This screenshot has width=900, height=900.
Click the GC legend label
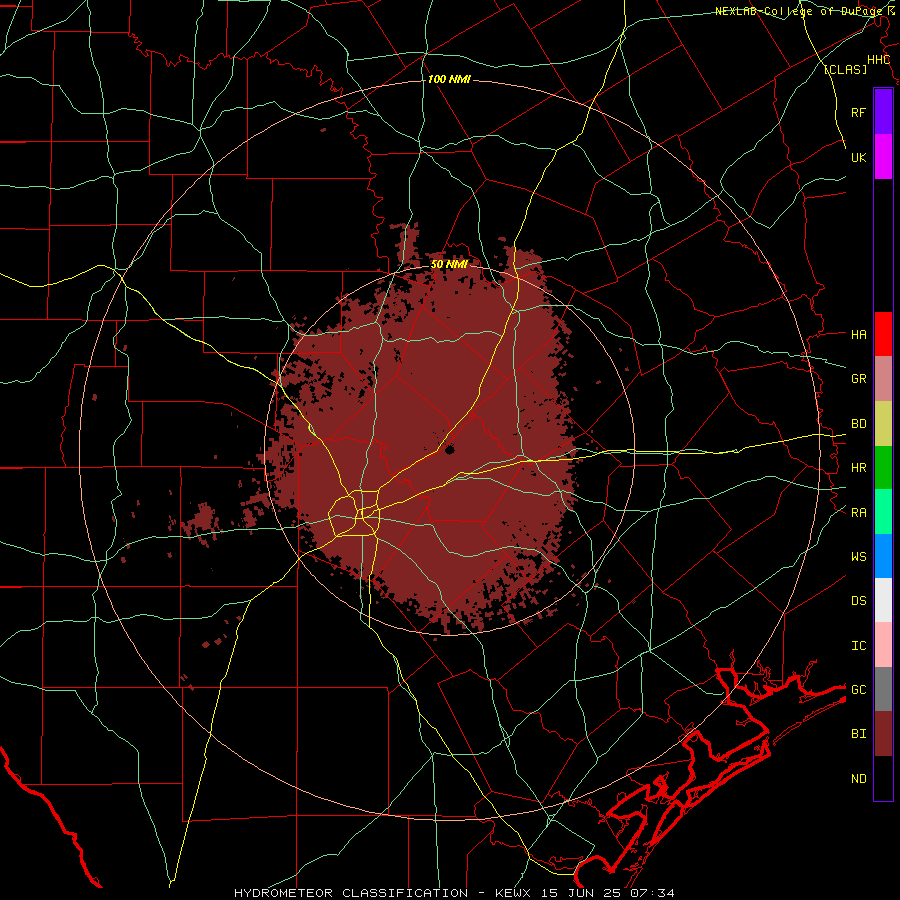click(858, 690)
